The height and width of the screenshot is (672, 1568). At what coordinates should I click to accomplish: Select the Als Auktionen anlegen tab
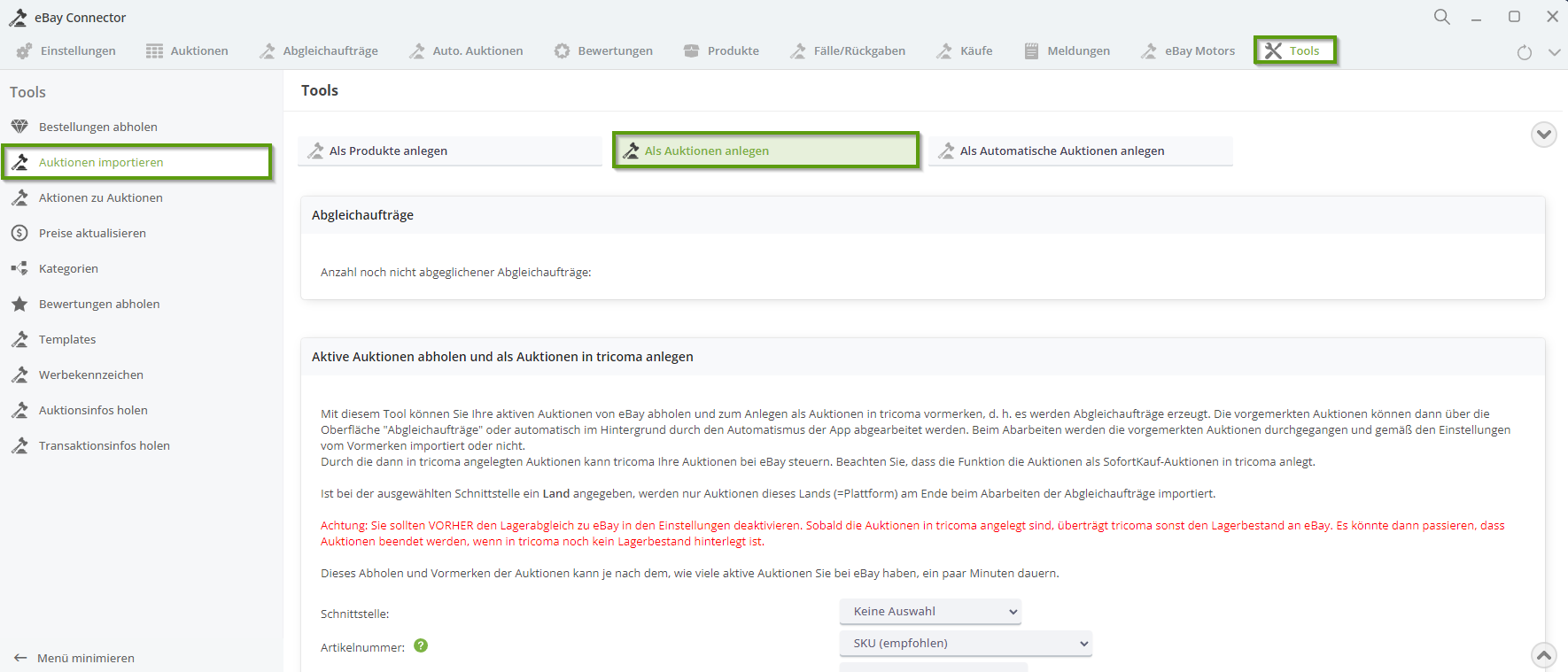pyautogui.click(x=766, y=151)
